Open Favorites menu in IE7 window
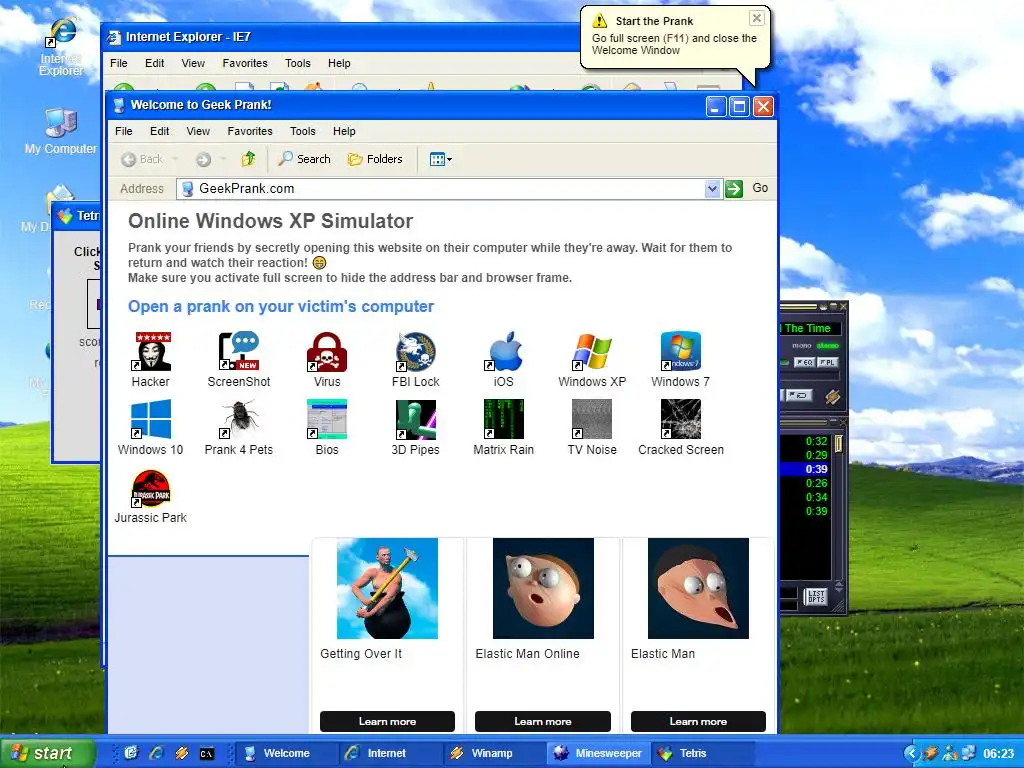Screen dimensions: 1024x768 pos(245,63)
